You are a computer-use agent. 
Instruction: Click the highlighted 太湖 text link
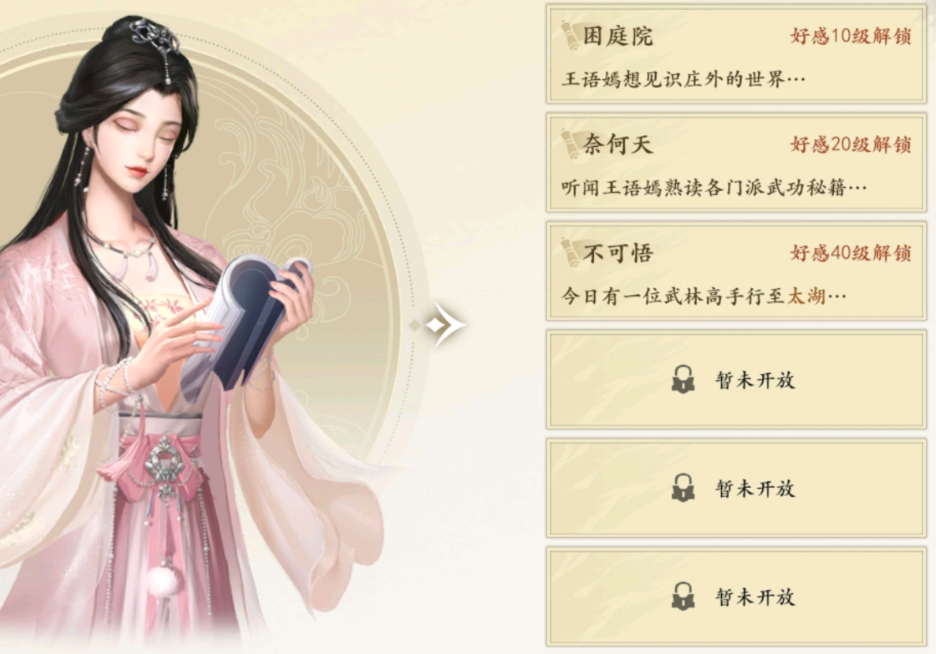tap(806, 296)
